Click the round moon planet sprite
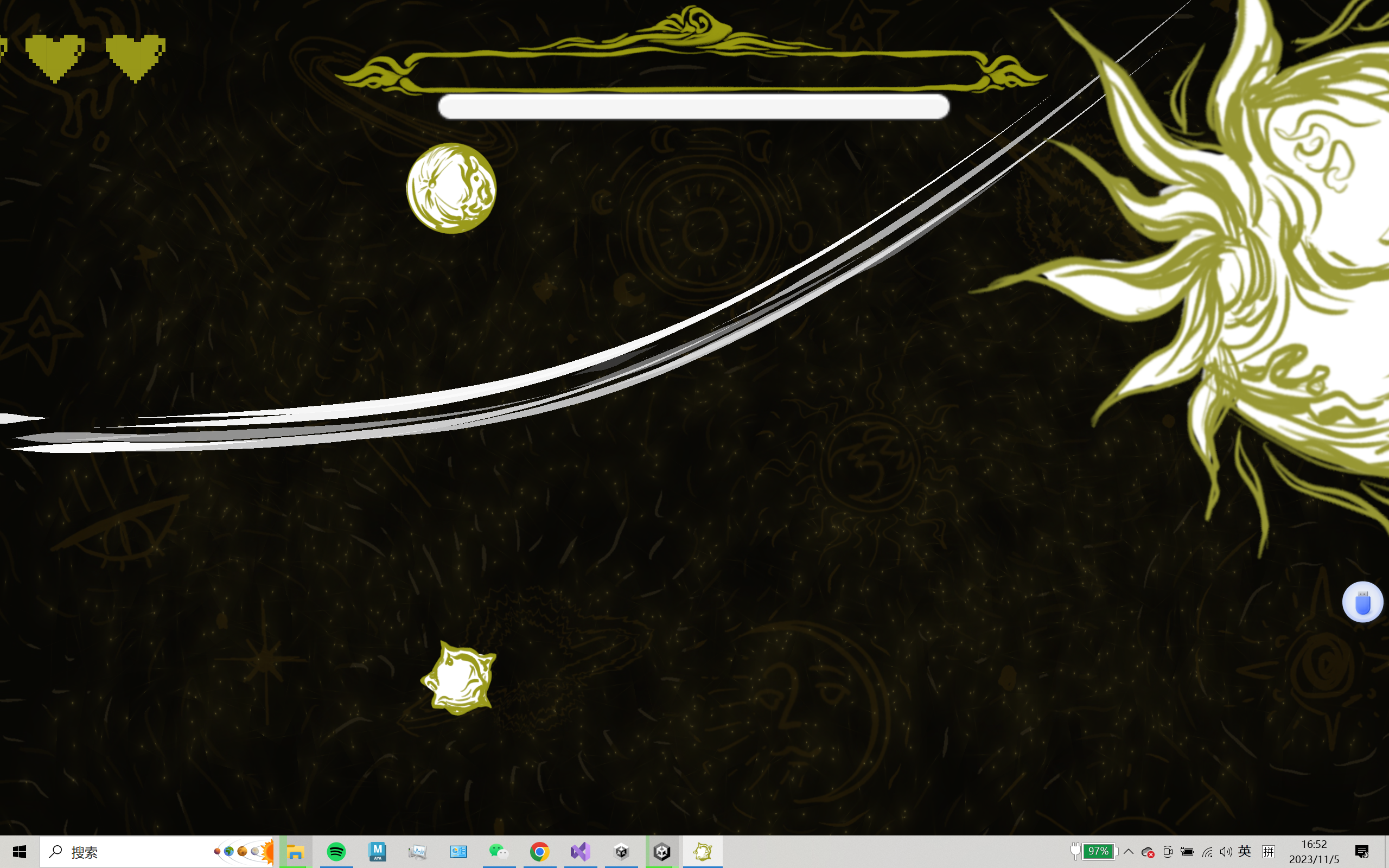 tap(451, 188)
